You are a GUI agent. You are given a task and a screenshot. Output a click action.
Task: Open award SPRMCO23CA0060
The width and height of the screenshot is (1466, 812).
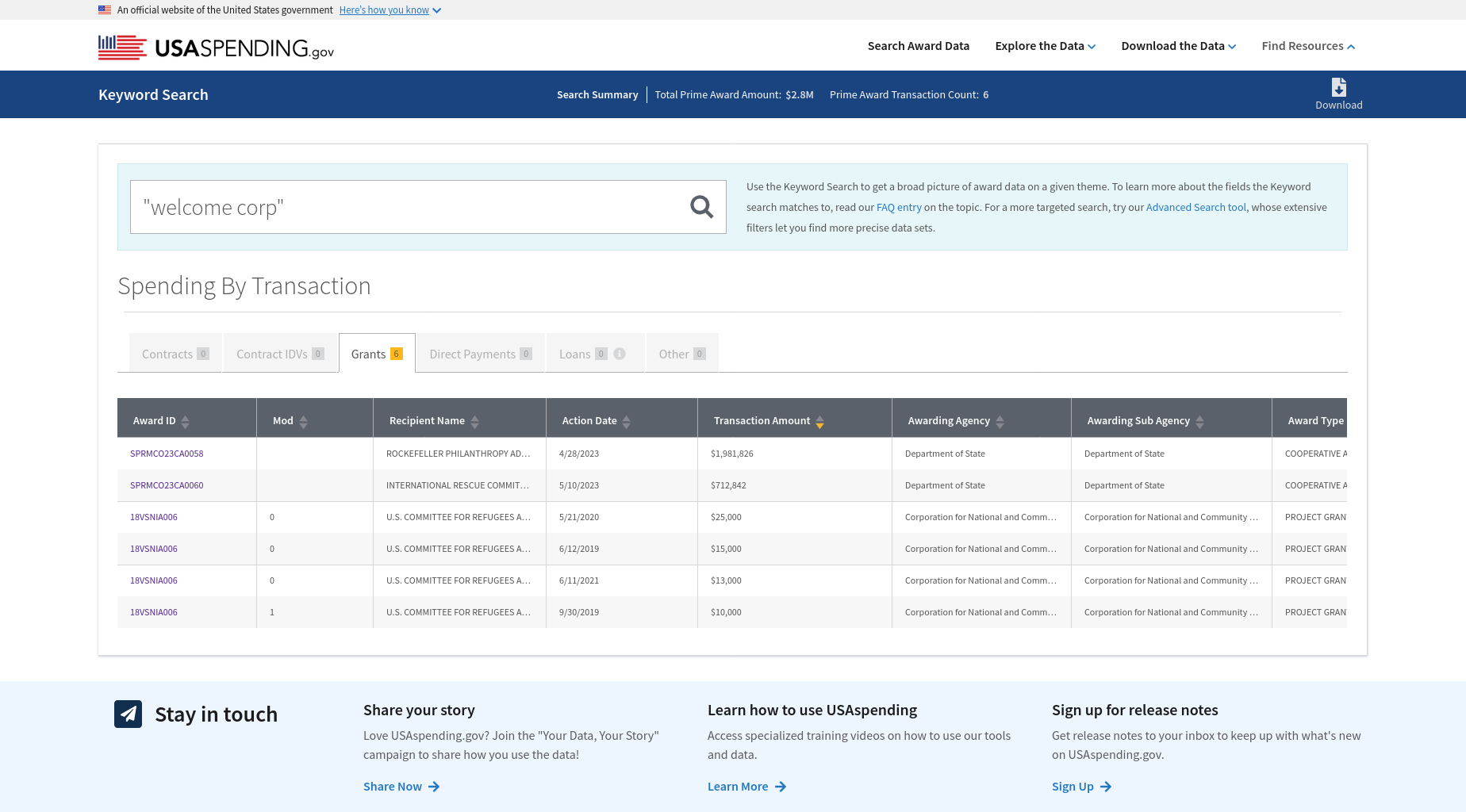167,485
